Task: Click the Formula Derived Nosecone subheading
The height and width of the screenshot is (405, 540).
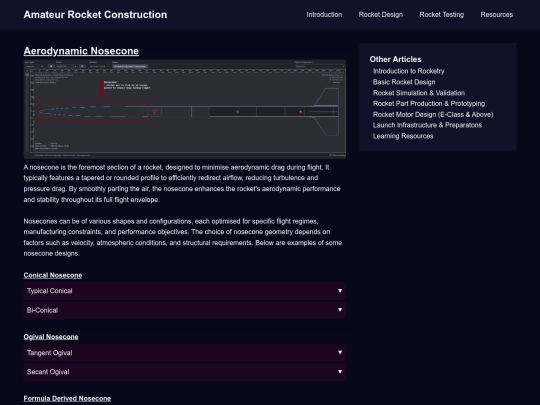Action: (67, 398)
